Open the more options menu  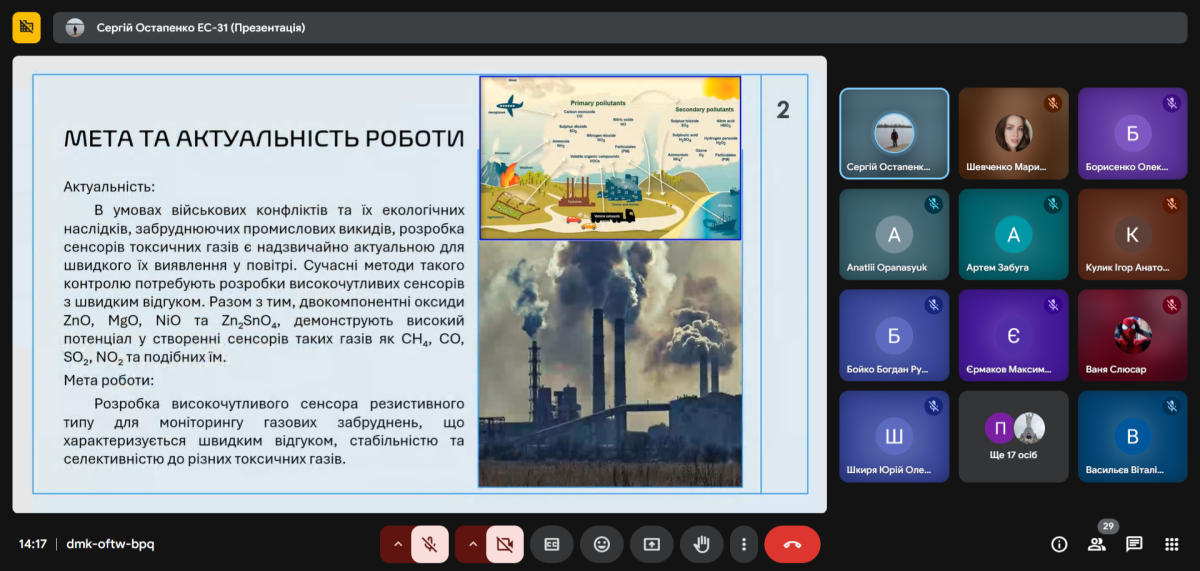point(744,544)
